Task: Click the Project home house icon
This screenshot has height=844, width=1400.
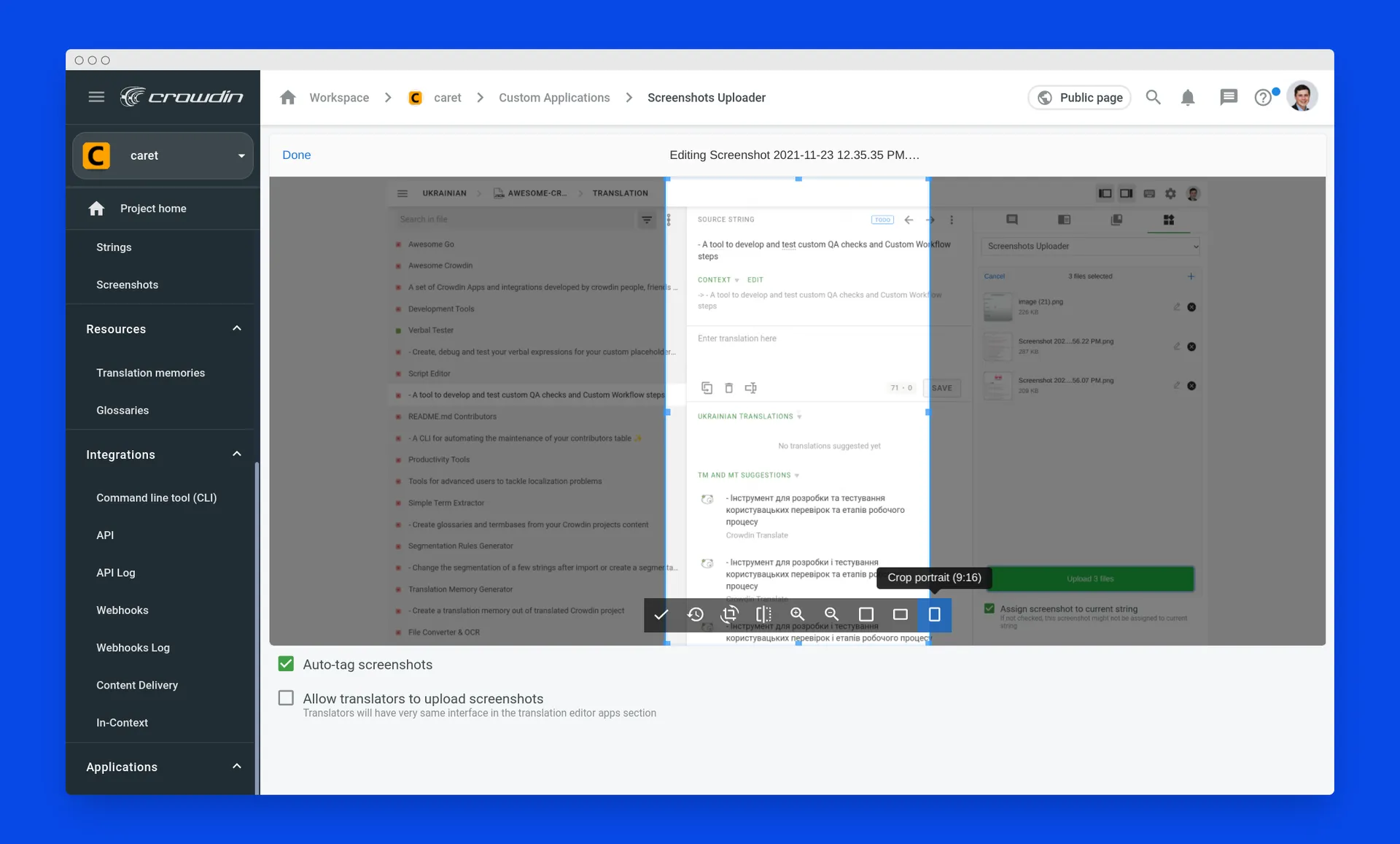Action: click(96, 209)
